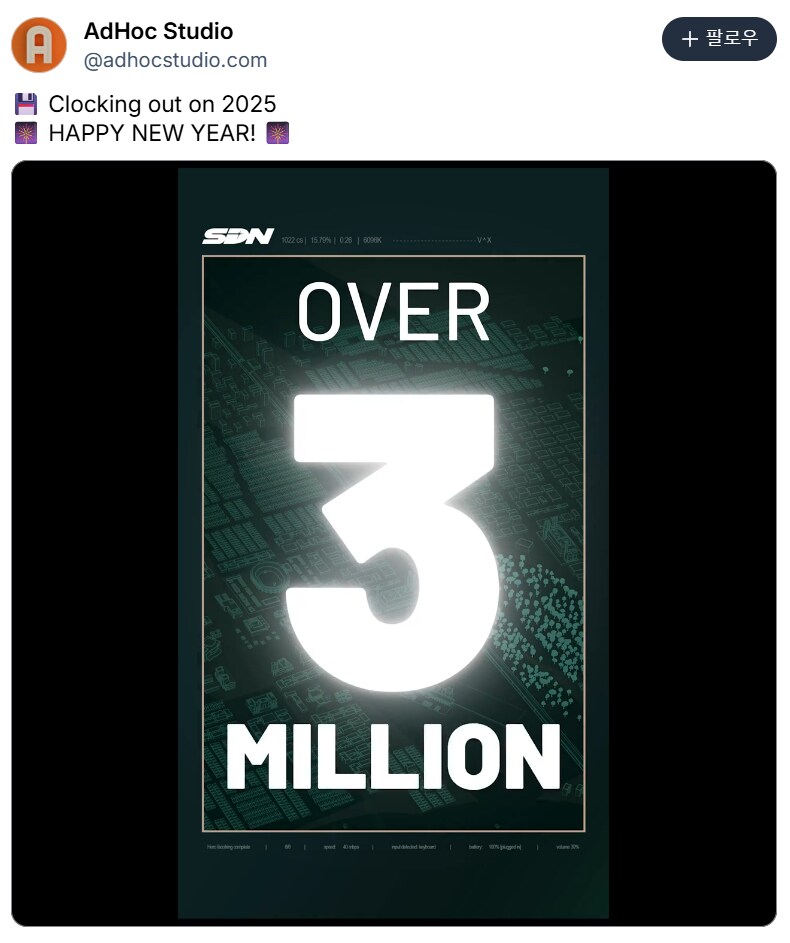
Task: Click the first fireworks emoji before HAPPY
Action: click(x=26, y=133)
